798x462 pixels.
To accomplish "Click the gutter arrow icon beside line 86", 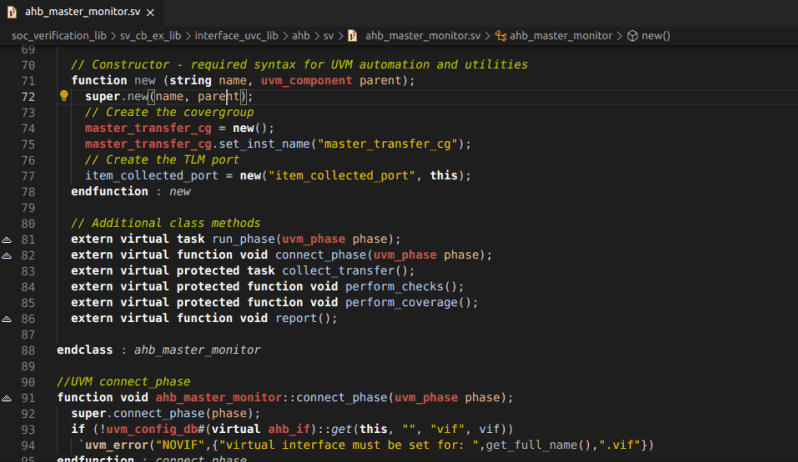I will pyautogui.click(x=7, y=319).
